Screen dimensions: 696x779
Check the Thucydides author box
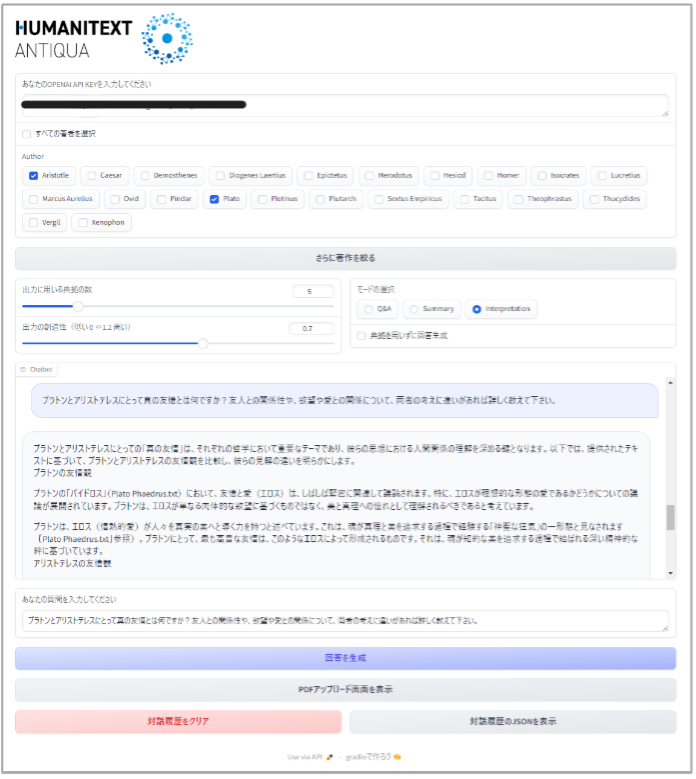(594, 199)
